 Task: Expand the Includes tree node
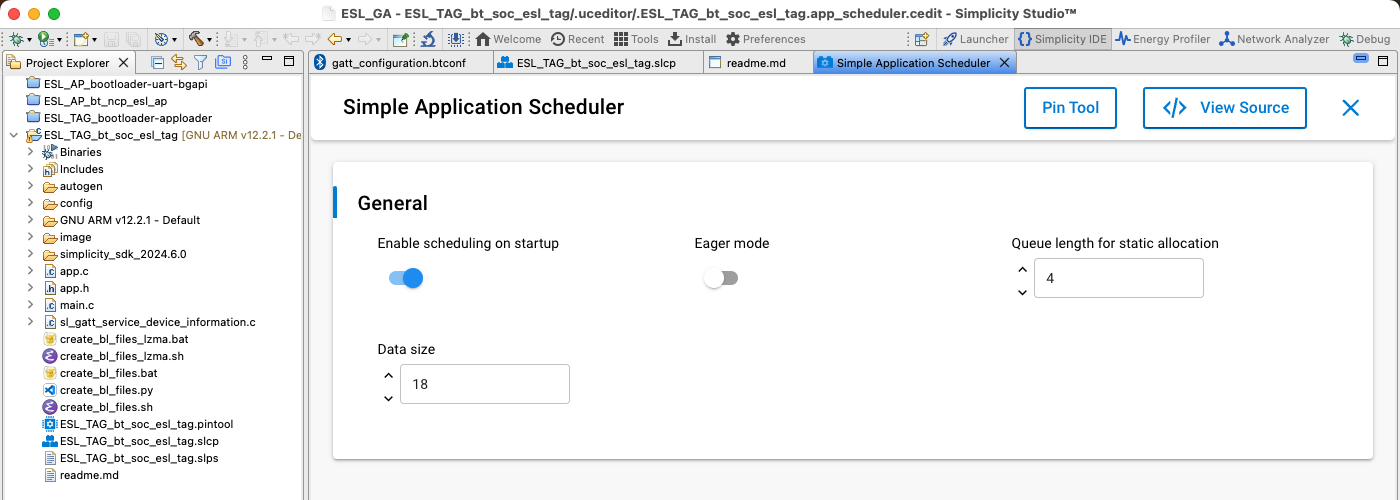pyautogui.click(x=31, y=169)
